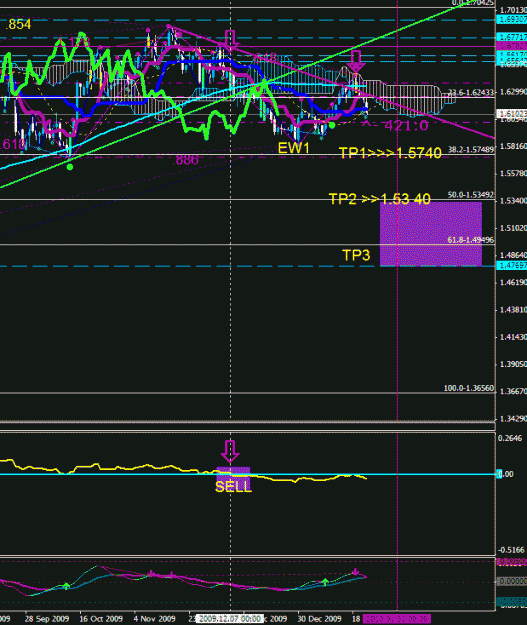Viewport: 527px width, 625px height.
Task: Click the 1.39050 price scale value
Action: click(x=513, y=364)
